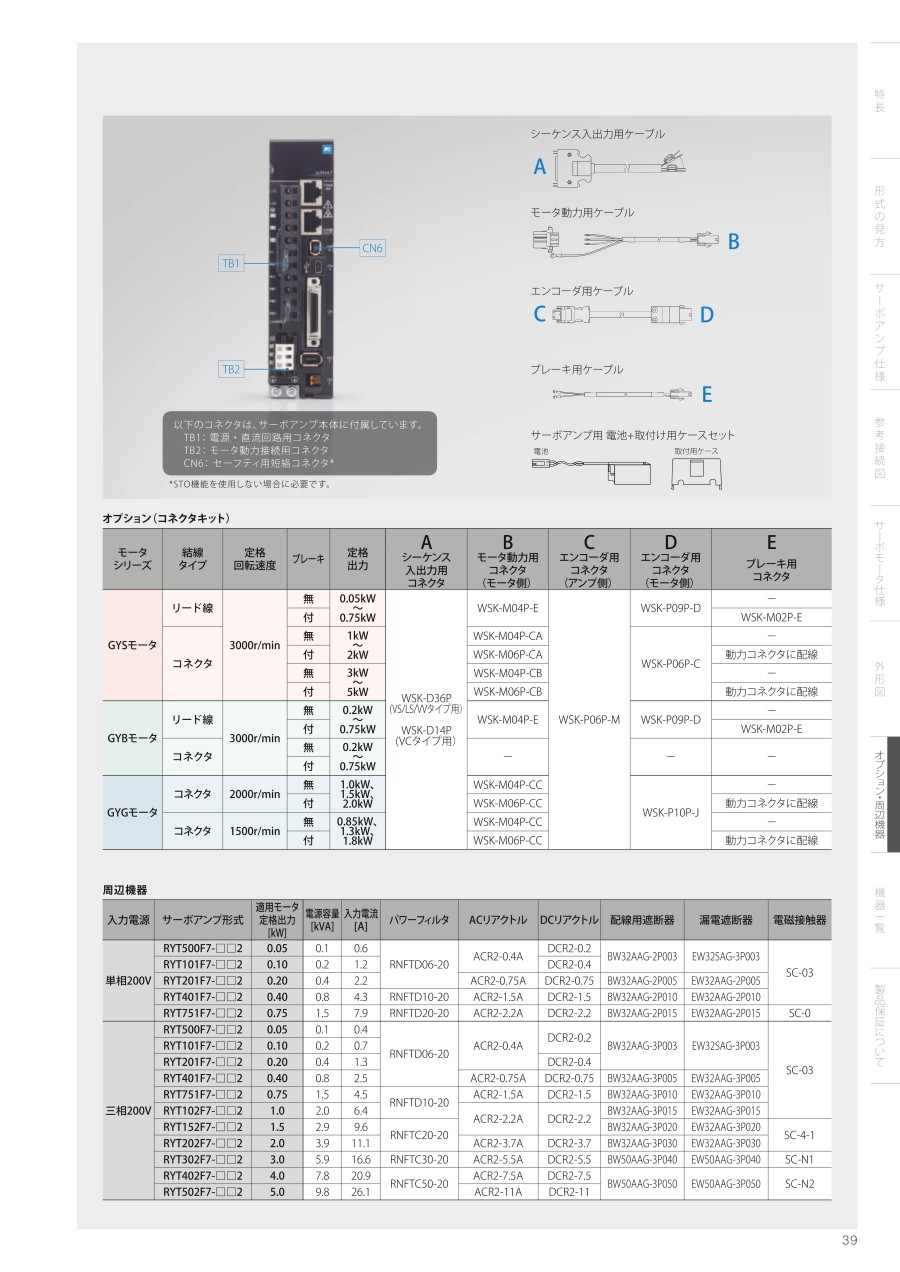Click the motor power cable illustration B
The width and height of the screenshot is (900, 1272).
(x=626, y=241)
